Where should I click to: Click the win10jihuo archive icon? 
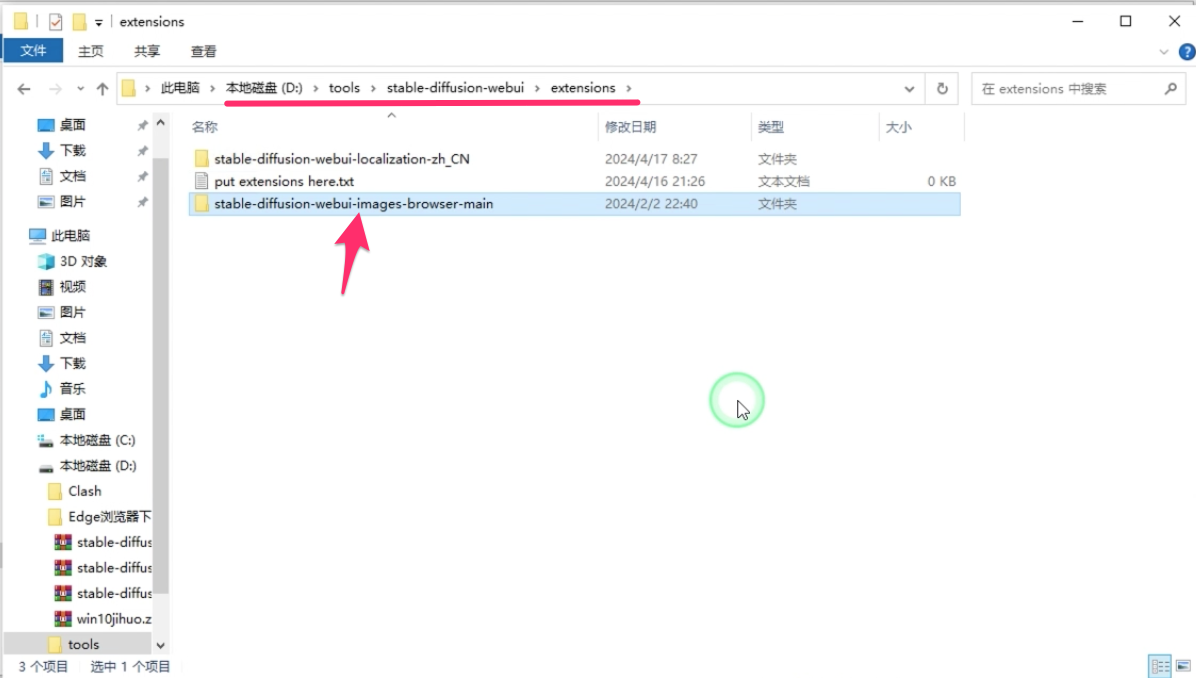tap(63, 619)
